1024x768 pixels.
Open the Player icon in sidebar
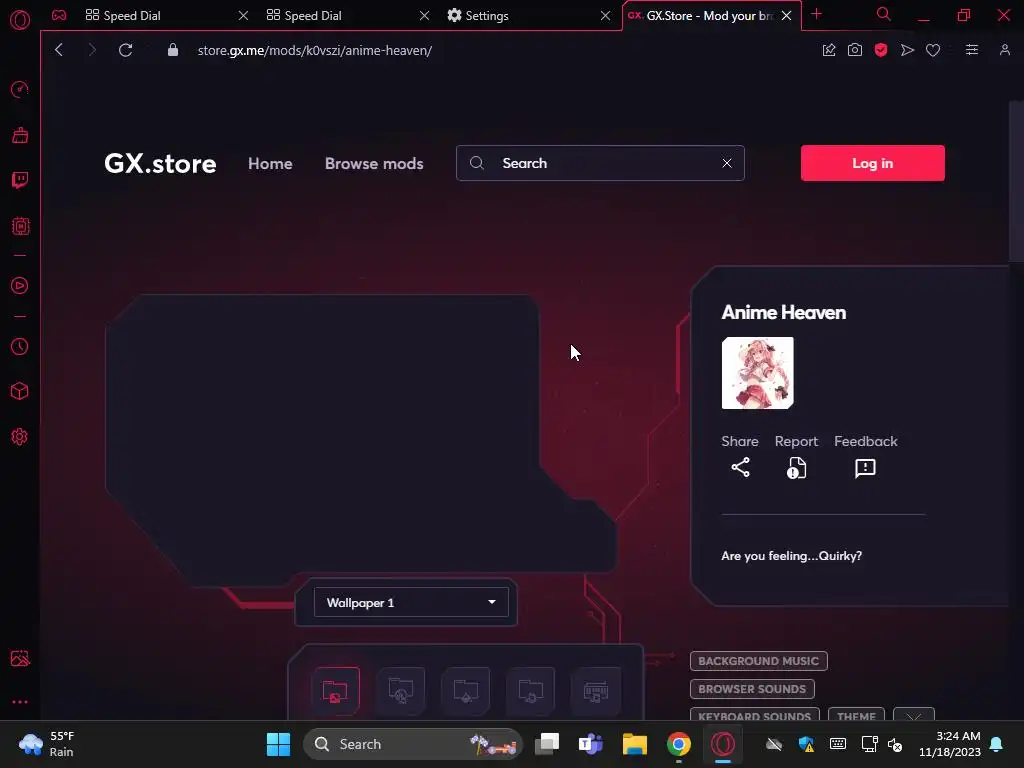tap(20, 285)
